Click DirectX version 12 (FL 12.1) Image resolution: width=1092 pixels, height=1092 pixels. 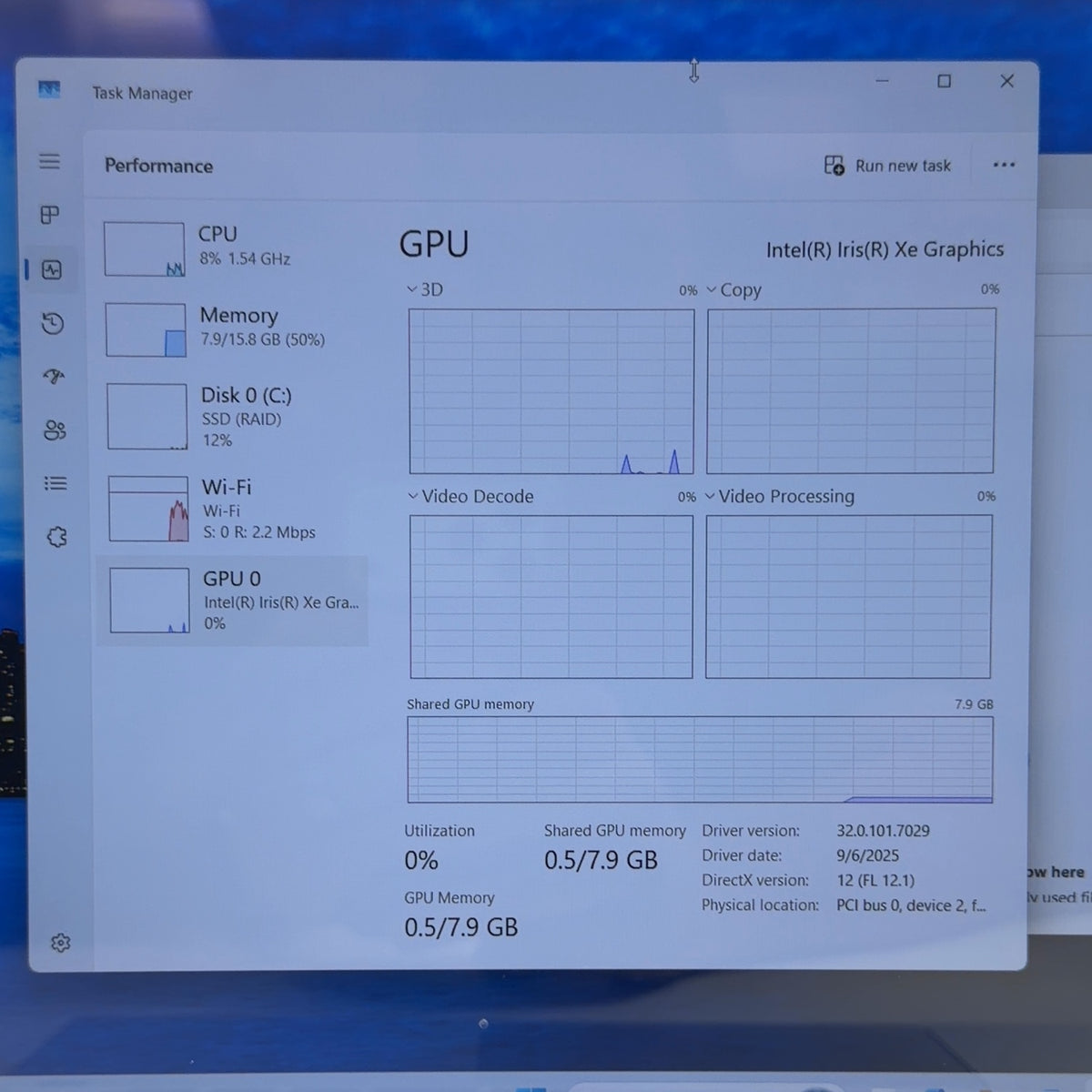click(875, 880)
